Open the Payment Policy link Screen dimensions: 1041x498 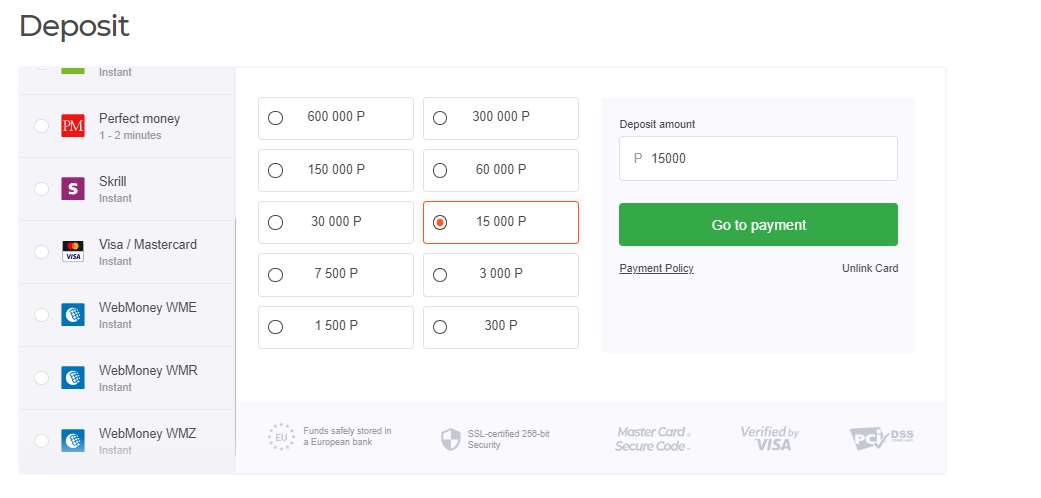coord(656,268)
